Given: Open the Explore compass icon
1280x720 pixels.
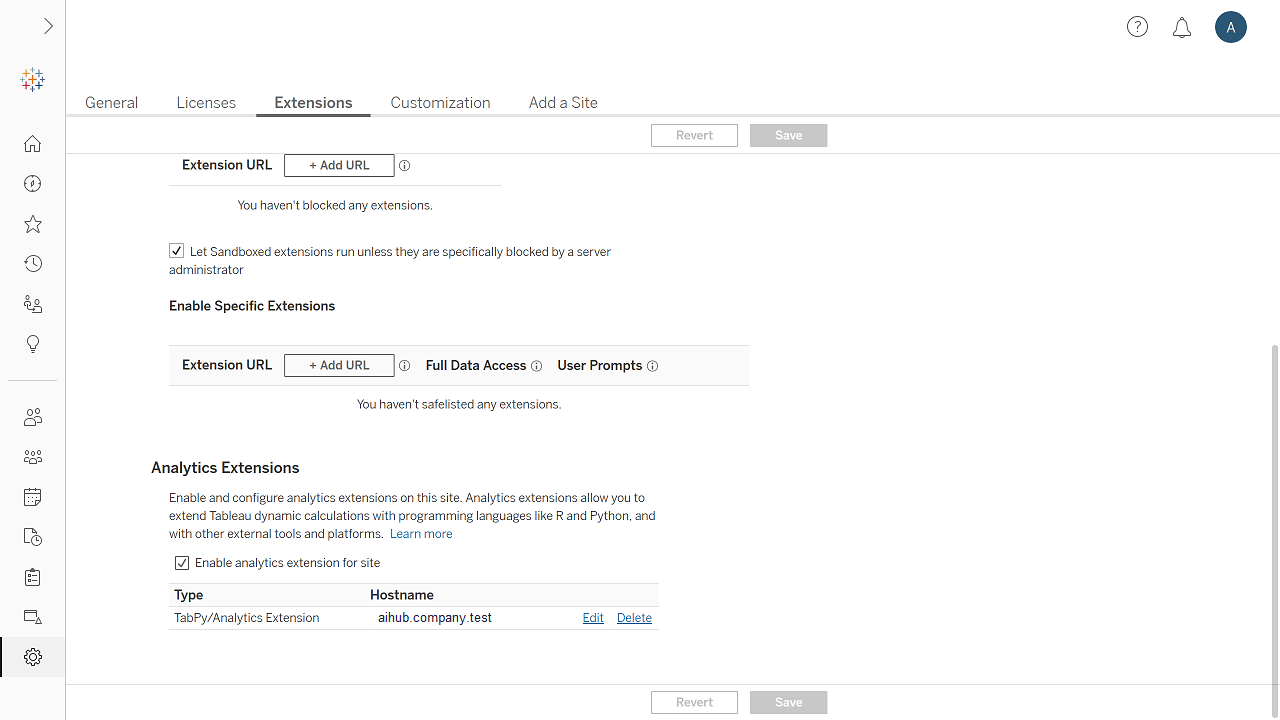Looking at the screenshot, I should (x=33, y=184).
